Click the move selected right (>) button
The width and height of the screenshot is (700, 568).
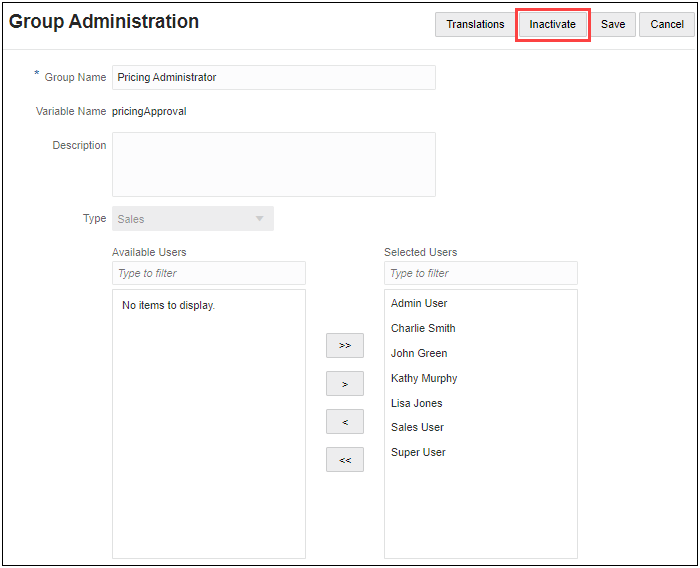[x=345, y=384]
